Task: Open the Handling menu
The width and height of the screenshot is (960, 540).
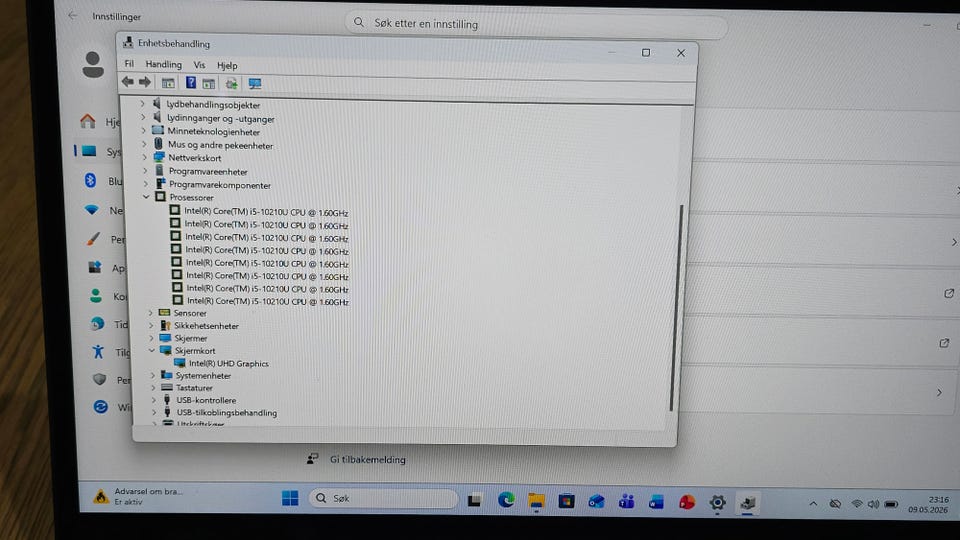Action: (163, 64)
